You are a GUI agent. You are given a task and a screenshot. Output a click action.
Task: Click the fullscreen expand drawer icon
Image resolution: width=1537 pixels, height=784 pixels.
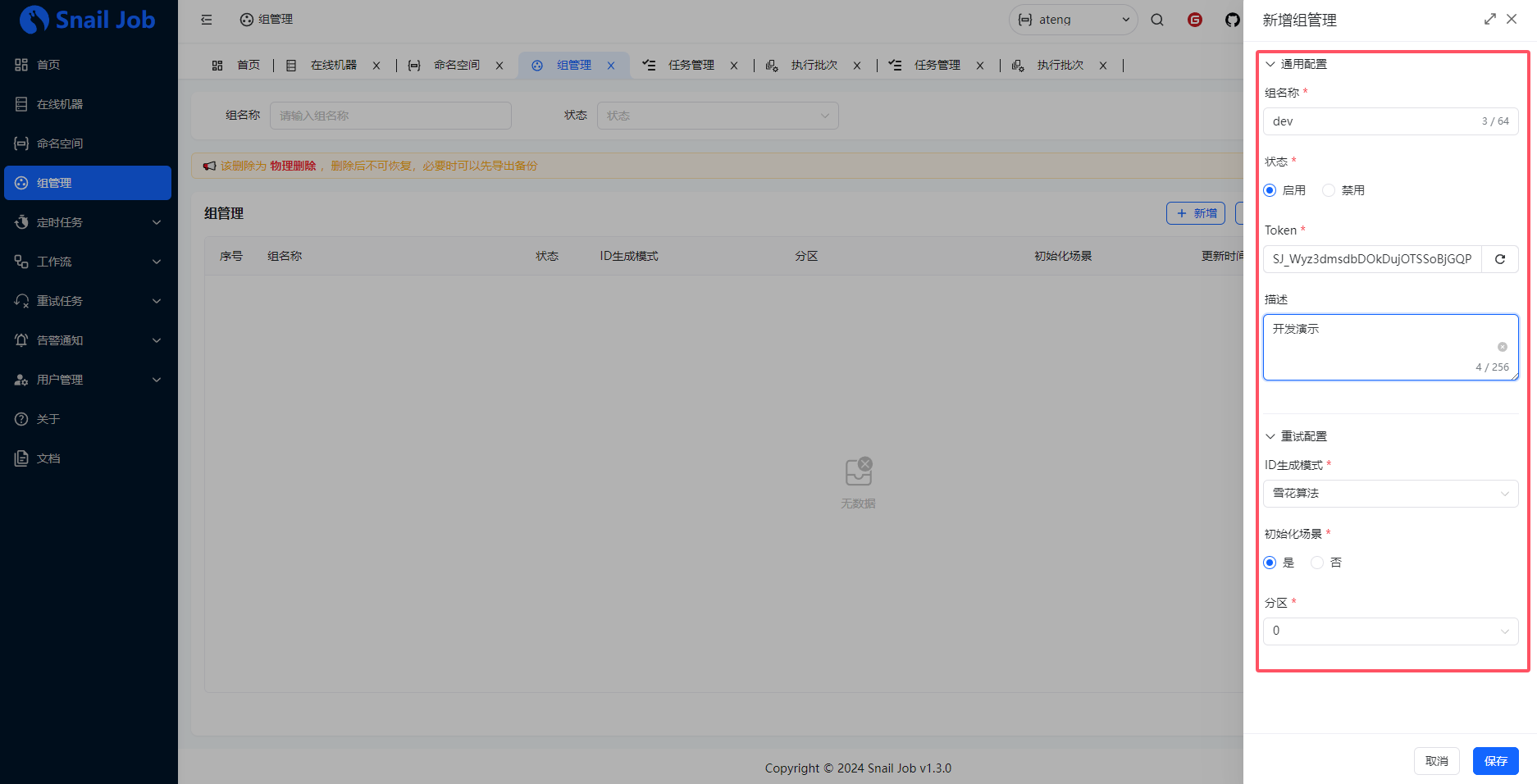click(x=1489, y=19)
